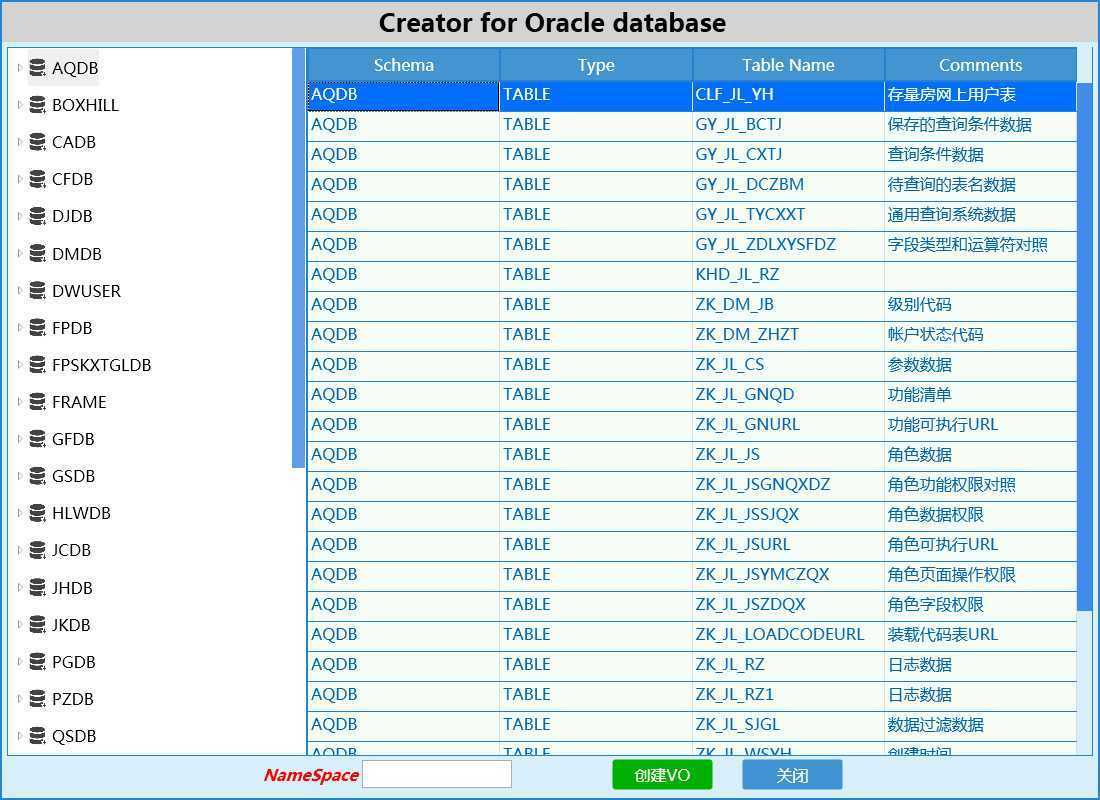Image resolution: width=1100 pixels, height=800 pixels.
Task: Click the 角色数据权限 comment cell
Action: click(x=981, y=515)
